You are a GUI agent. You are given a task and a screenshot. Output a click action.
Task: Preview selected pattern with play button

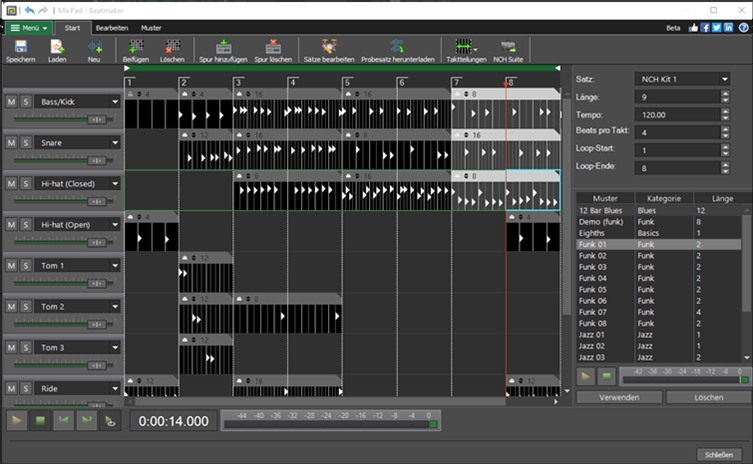click(x=585, y=377)
